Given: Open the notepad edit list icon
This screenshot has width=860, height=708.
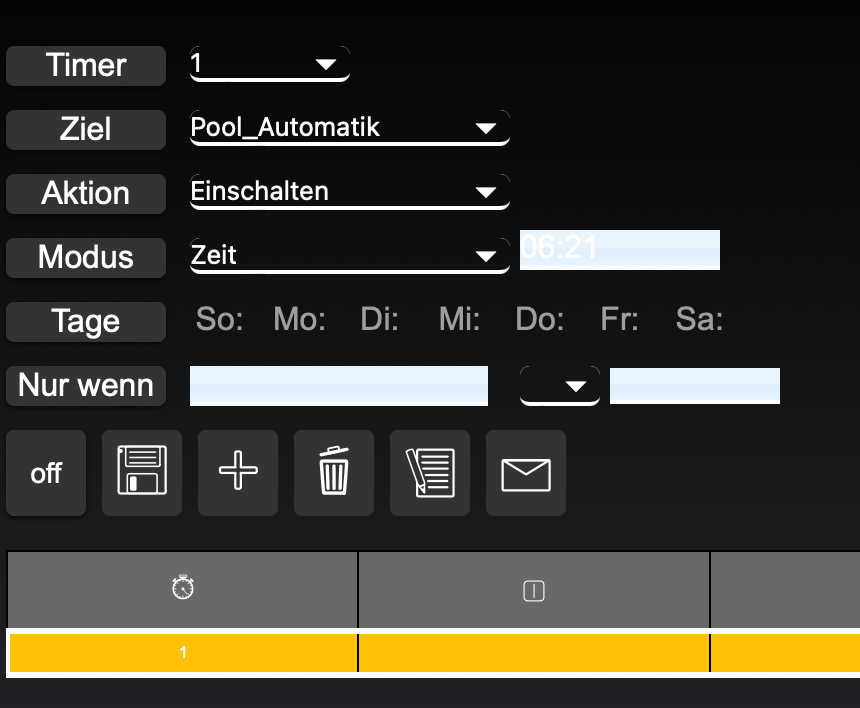Looking at the screenshot, I should click(430, 473).
